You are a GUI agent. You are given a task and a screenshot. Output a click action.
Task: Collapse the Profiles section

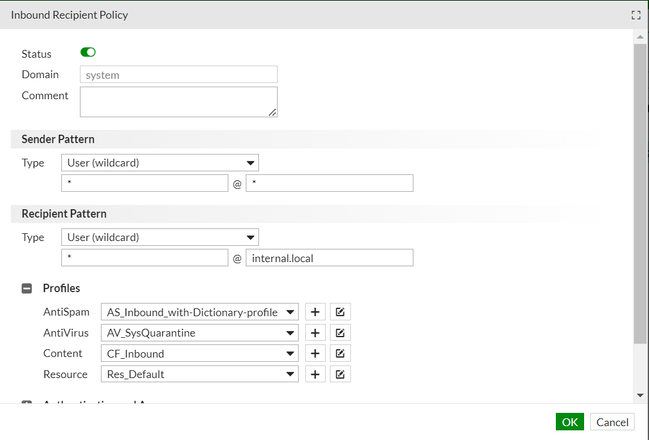point(27,288)
